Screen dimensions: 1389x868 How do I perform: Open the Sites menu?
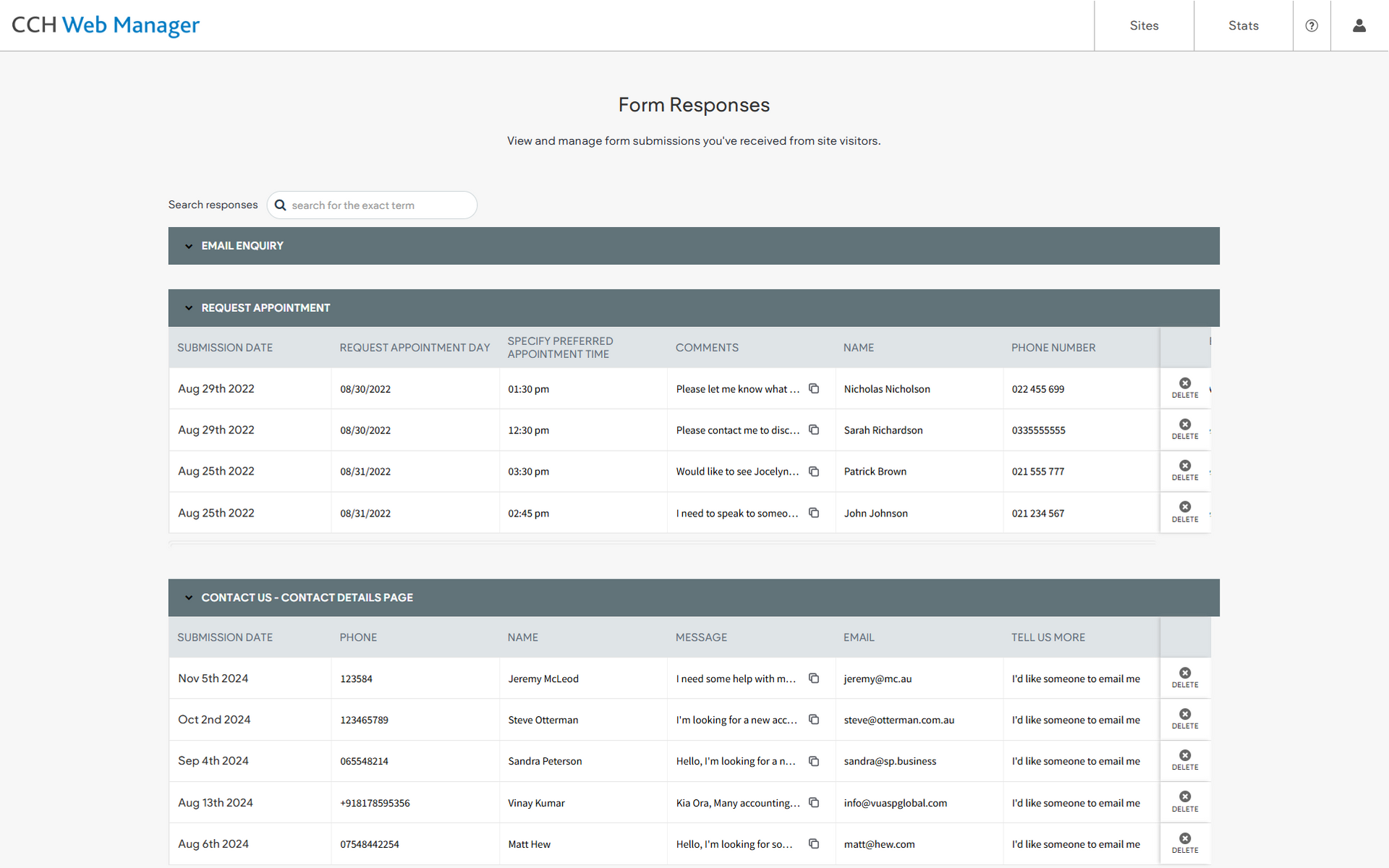[1144, 25]
